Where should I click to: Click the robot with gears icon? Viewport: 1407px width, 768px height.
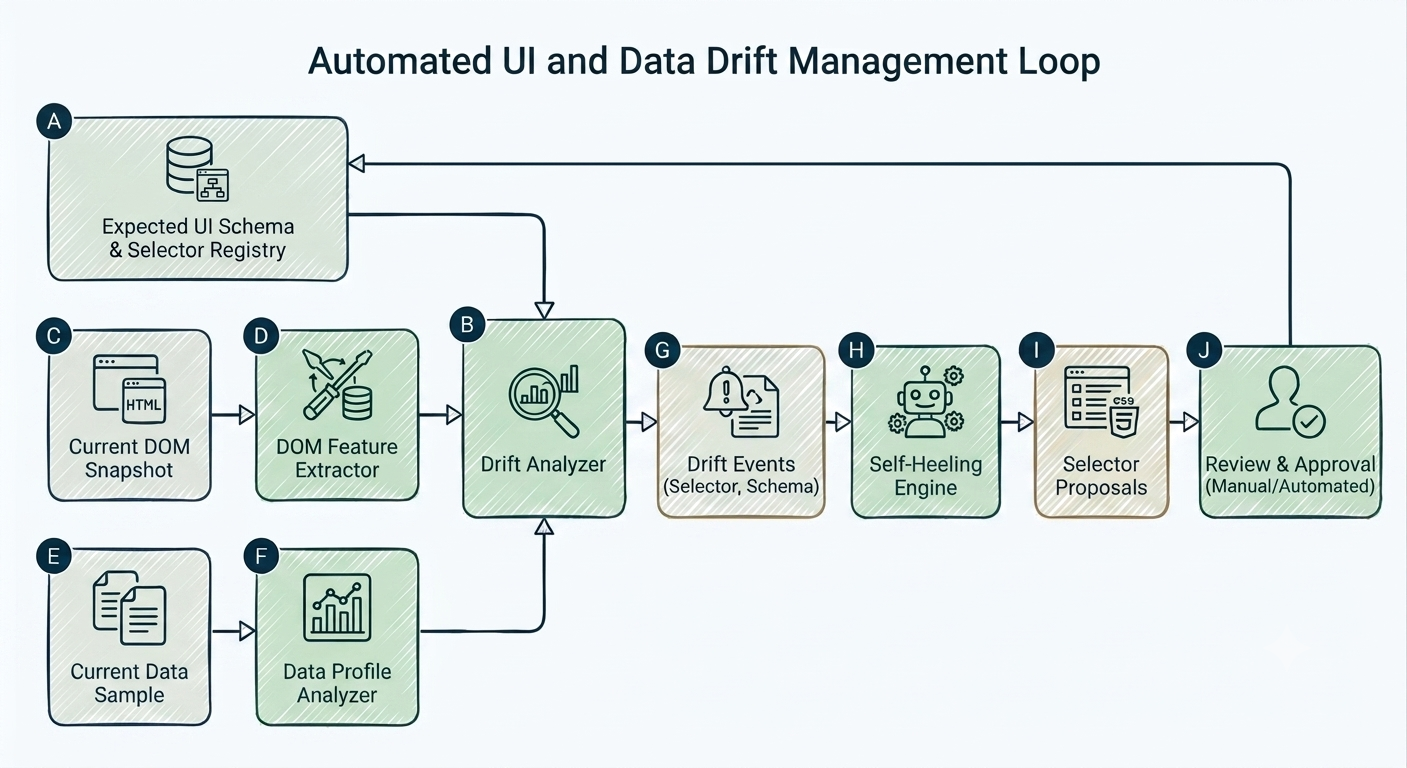[x=925, y=400]
